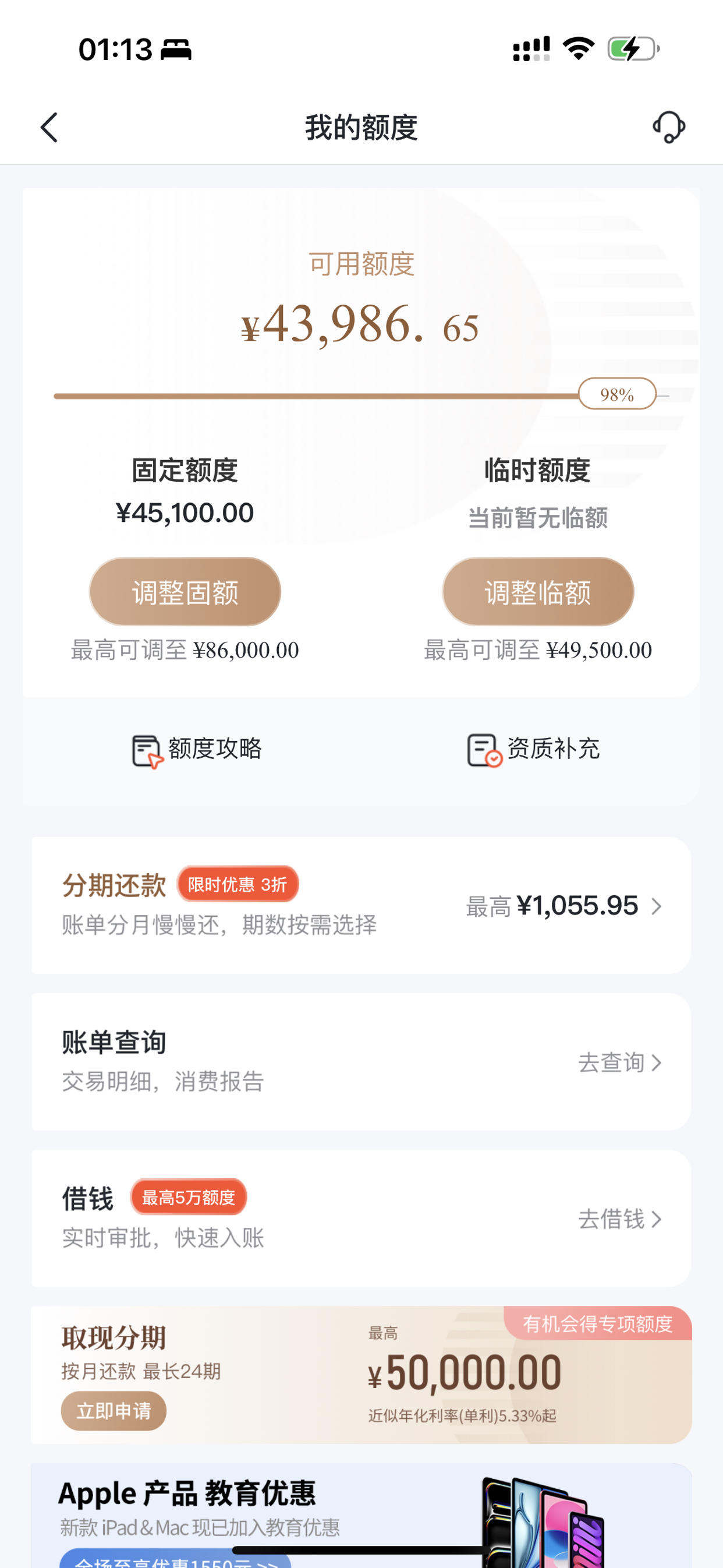Tap the 98% progress bar indicator
Image resolution: width=723 pixels, height=1568 pixels.
[x=617, y=394]
